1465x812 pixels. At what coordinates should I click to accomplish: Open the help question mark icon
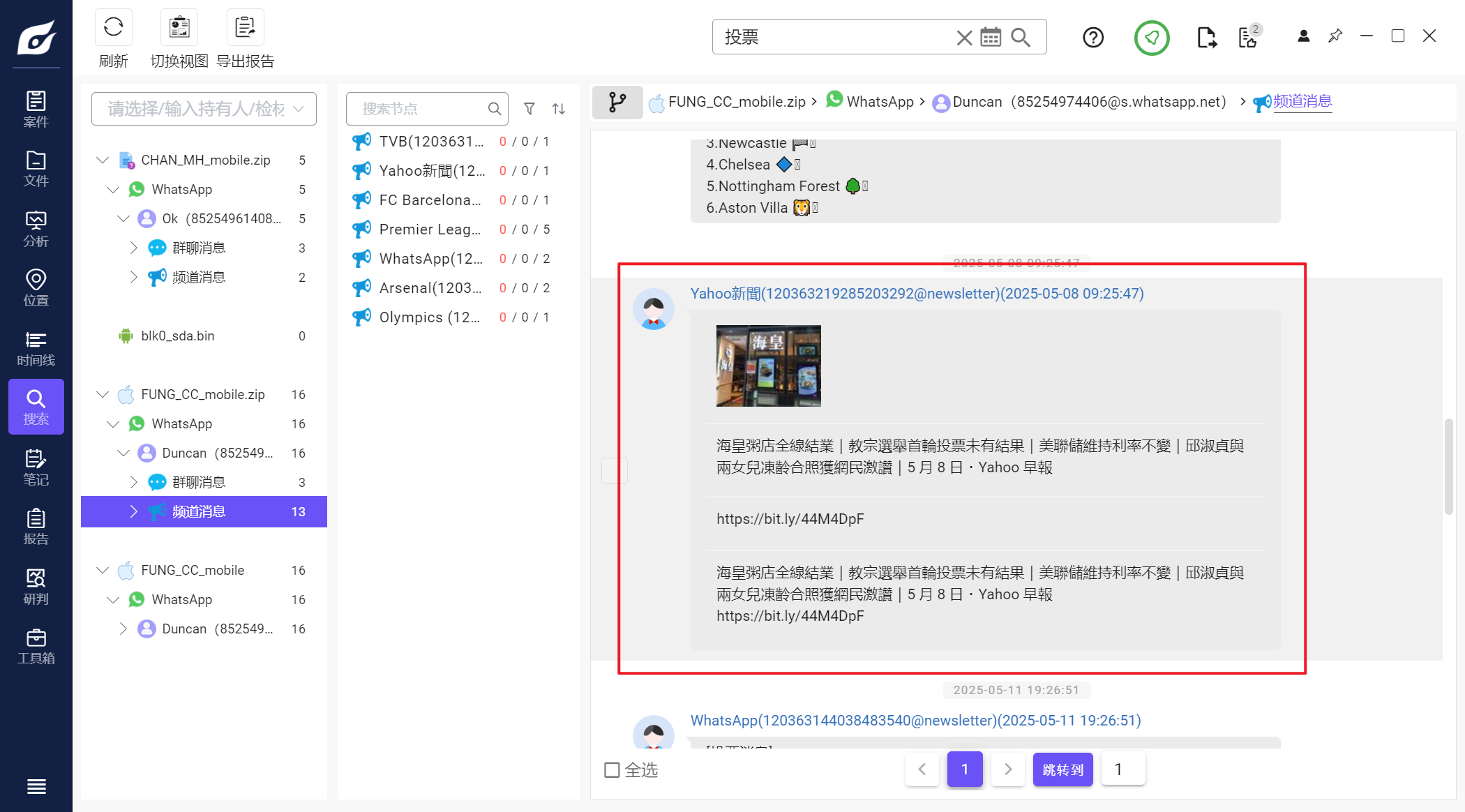coord(1093,37)
